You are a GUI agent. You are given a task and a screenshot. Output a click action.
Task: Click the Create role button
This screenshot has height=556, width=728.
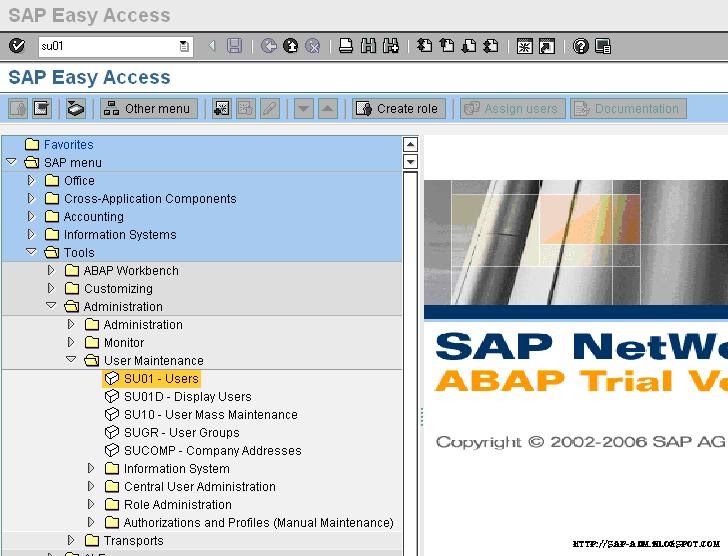[x=399, y=109]
